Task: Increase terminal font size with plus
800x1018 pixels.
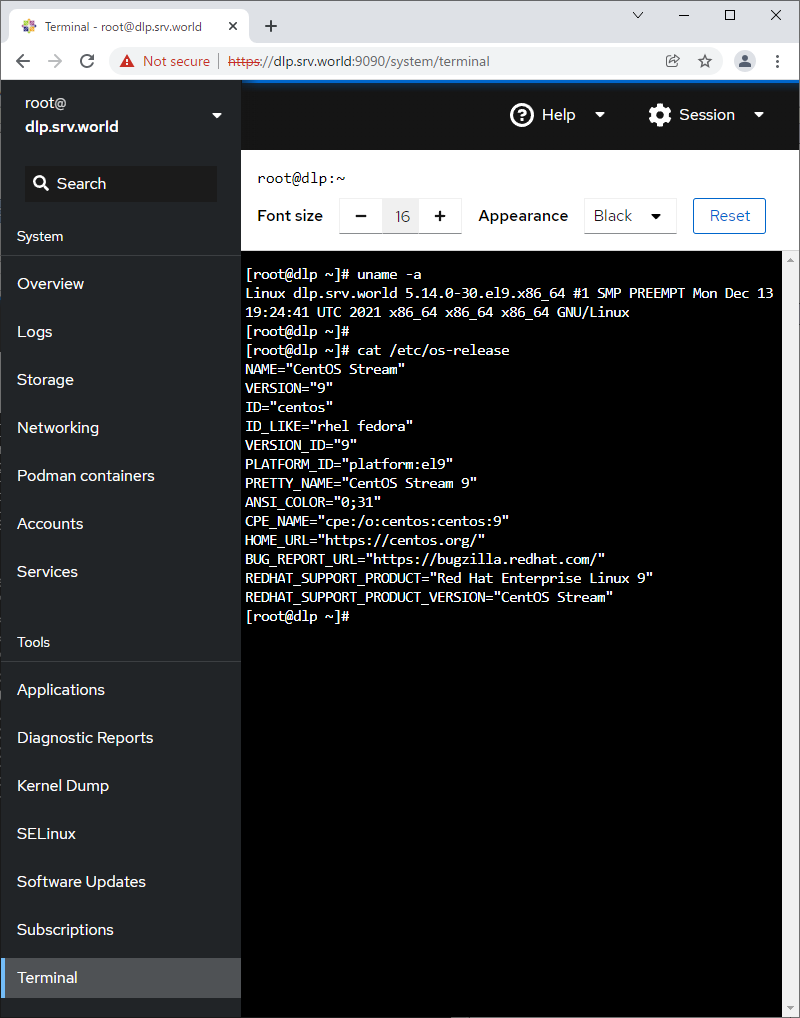Action: click(440, 216)
